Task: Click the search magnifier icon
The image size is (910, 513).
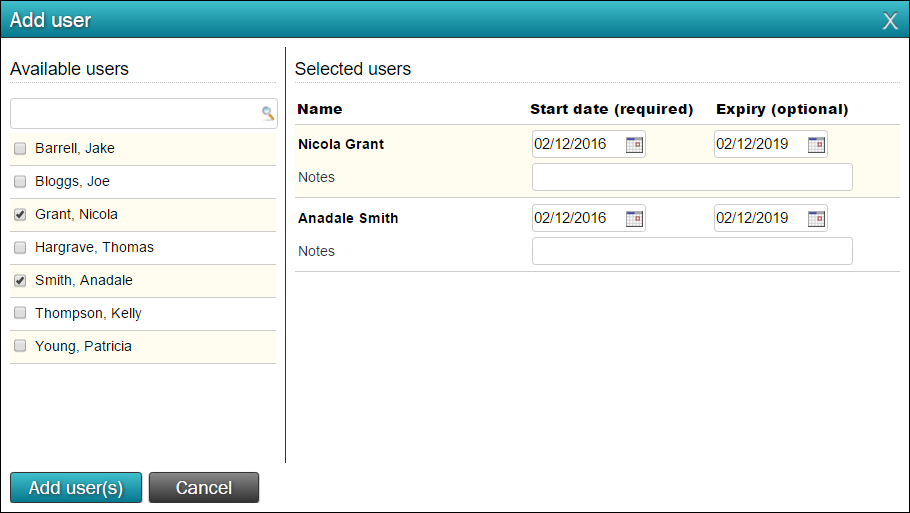Action: click(x=268, y=113)
